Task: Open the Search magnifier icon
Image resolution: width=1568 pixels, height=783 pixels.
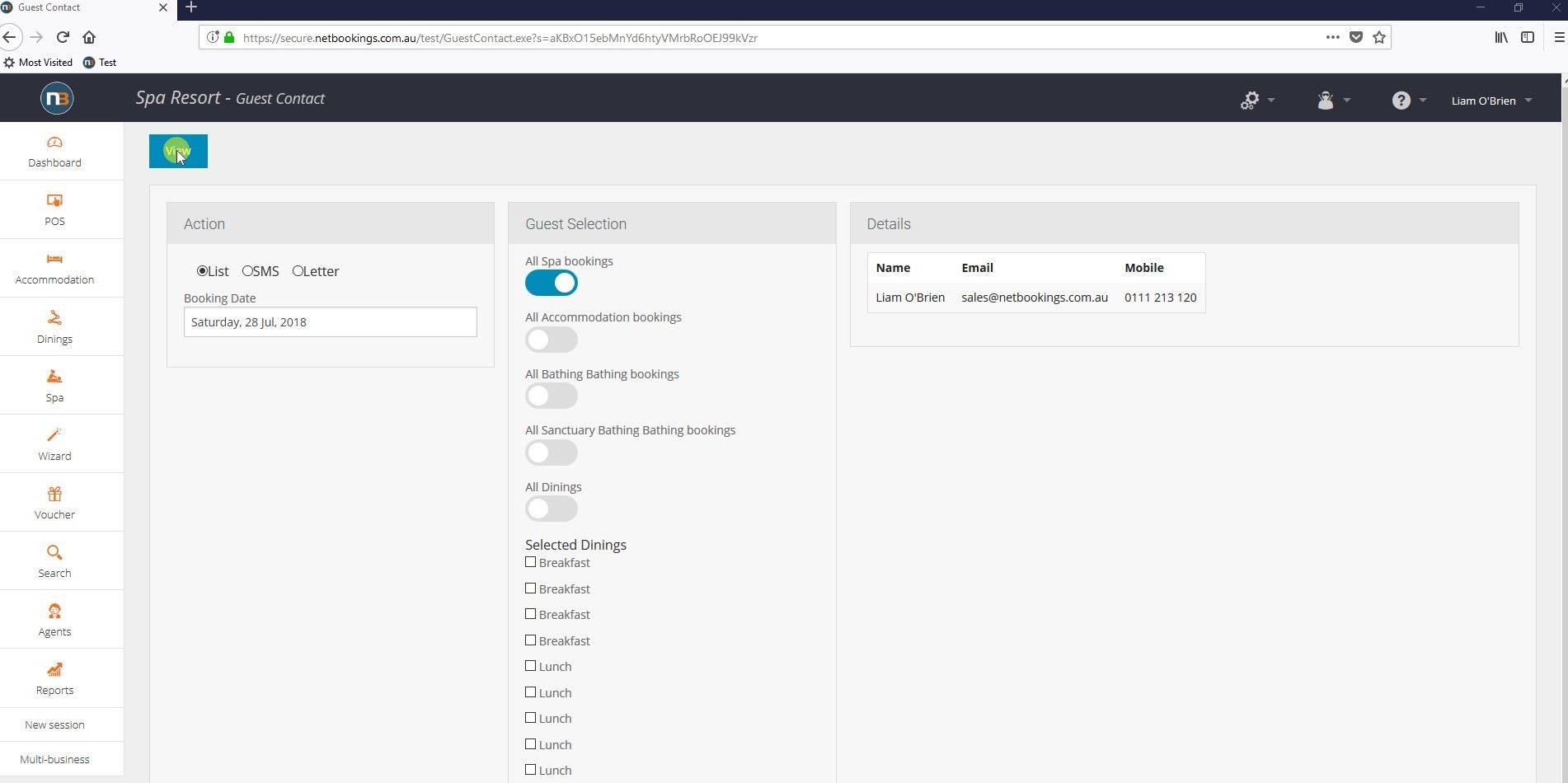Action: click(x=54, y=552)
